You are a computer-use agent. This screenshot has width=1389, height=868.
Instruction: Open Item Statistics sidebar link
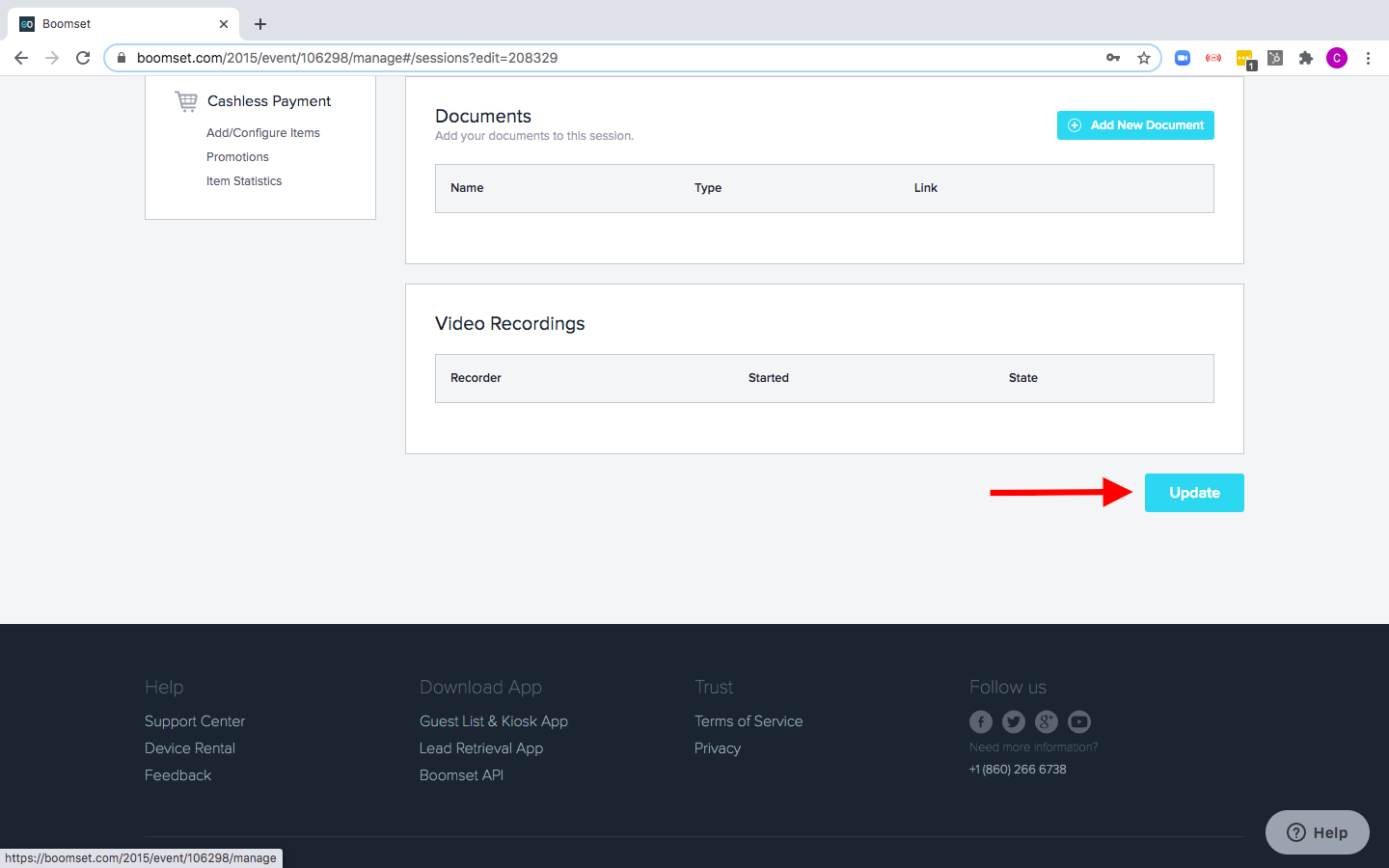[244, 181]
